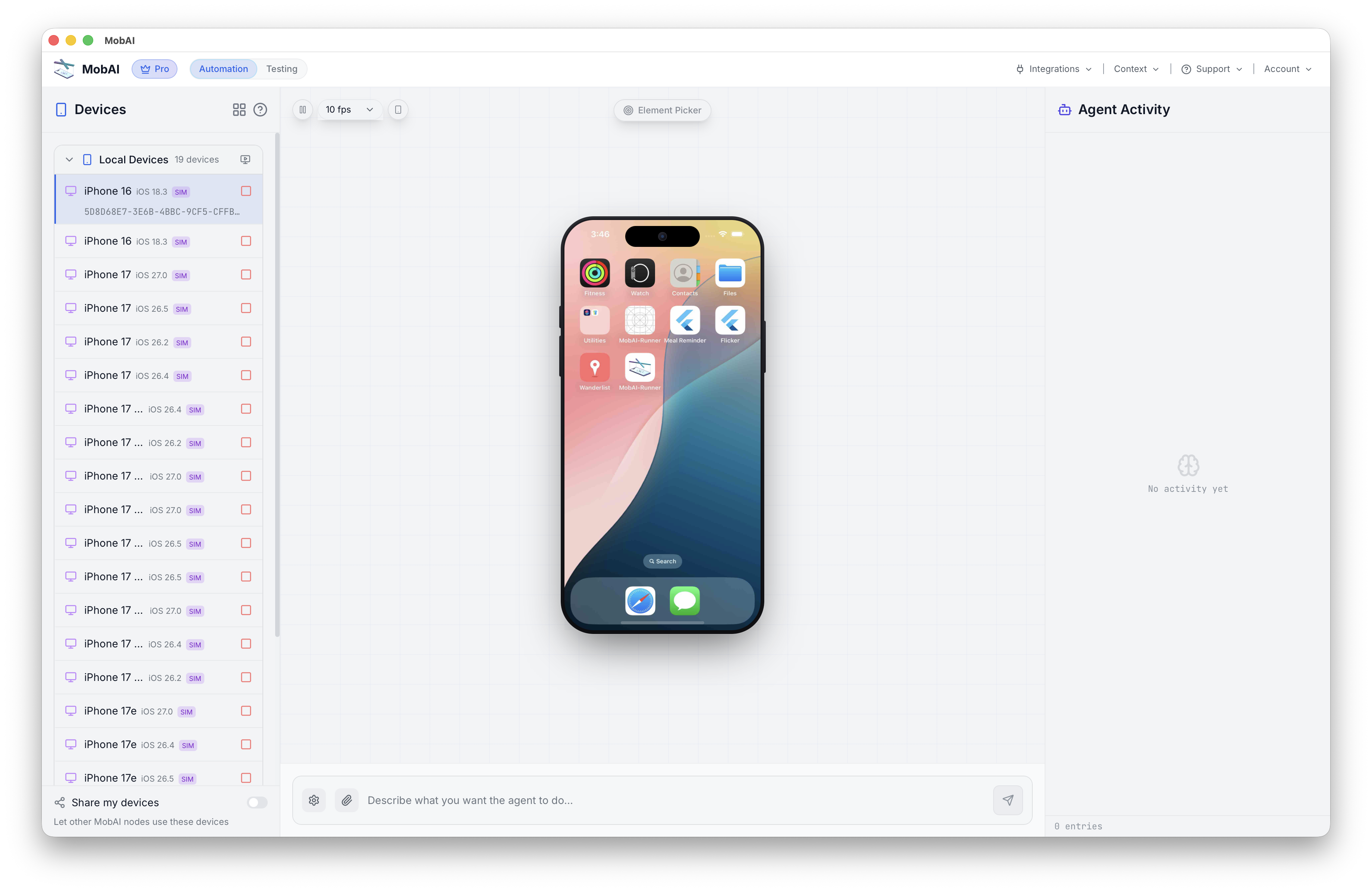Open MobAI-Runner app beside Utilities folder
Viewport: 1372px width, 892px height.
pyautogui.click(x=640, y=321)
